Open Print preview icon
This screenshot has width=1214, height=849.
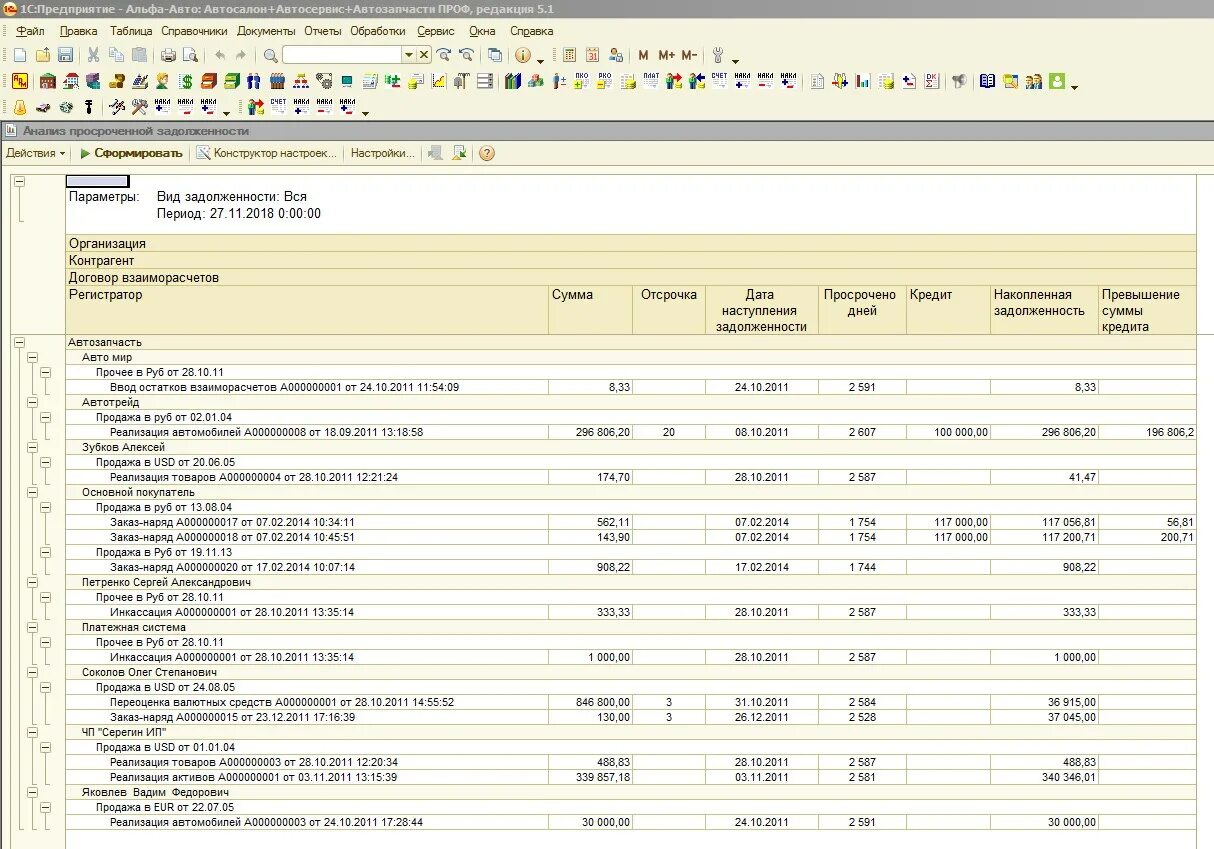coord(190,55)
